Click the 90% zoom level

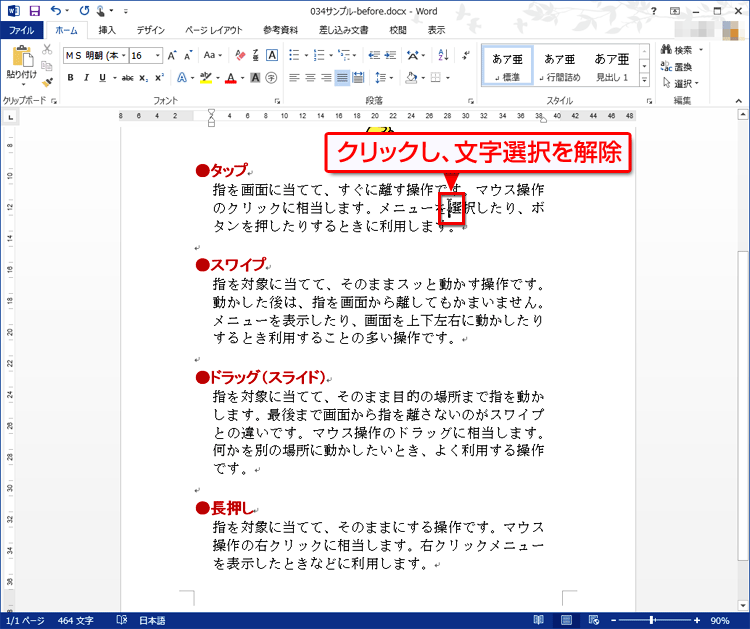(x=720, y=620)
